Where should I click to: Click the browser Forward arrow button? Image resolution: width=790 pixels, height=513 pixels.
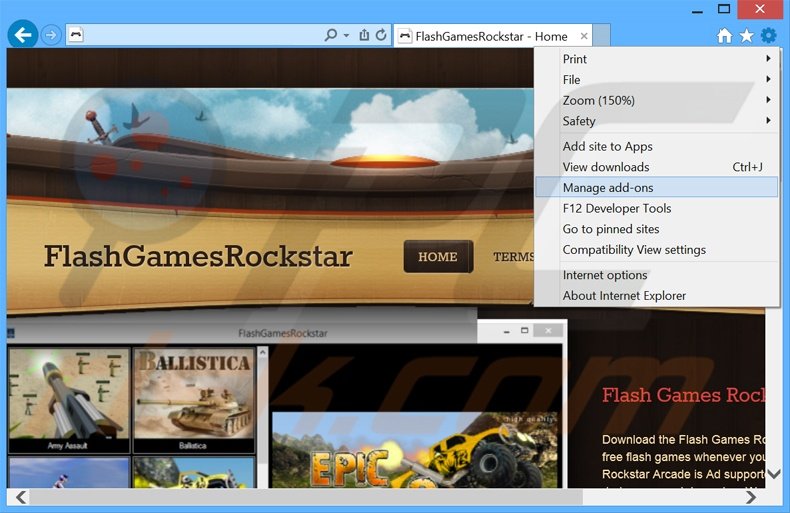click(51, 35)
